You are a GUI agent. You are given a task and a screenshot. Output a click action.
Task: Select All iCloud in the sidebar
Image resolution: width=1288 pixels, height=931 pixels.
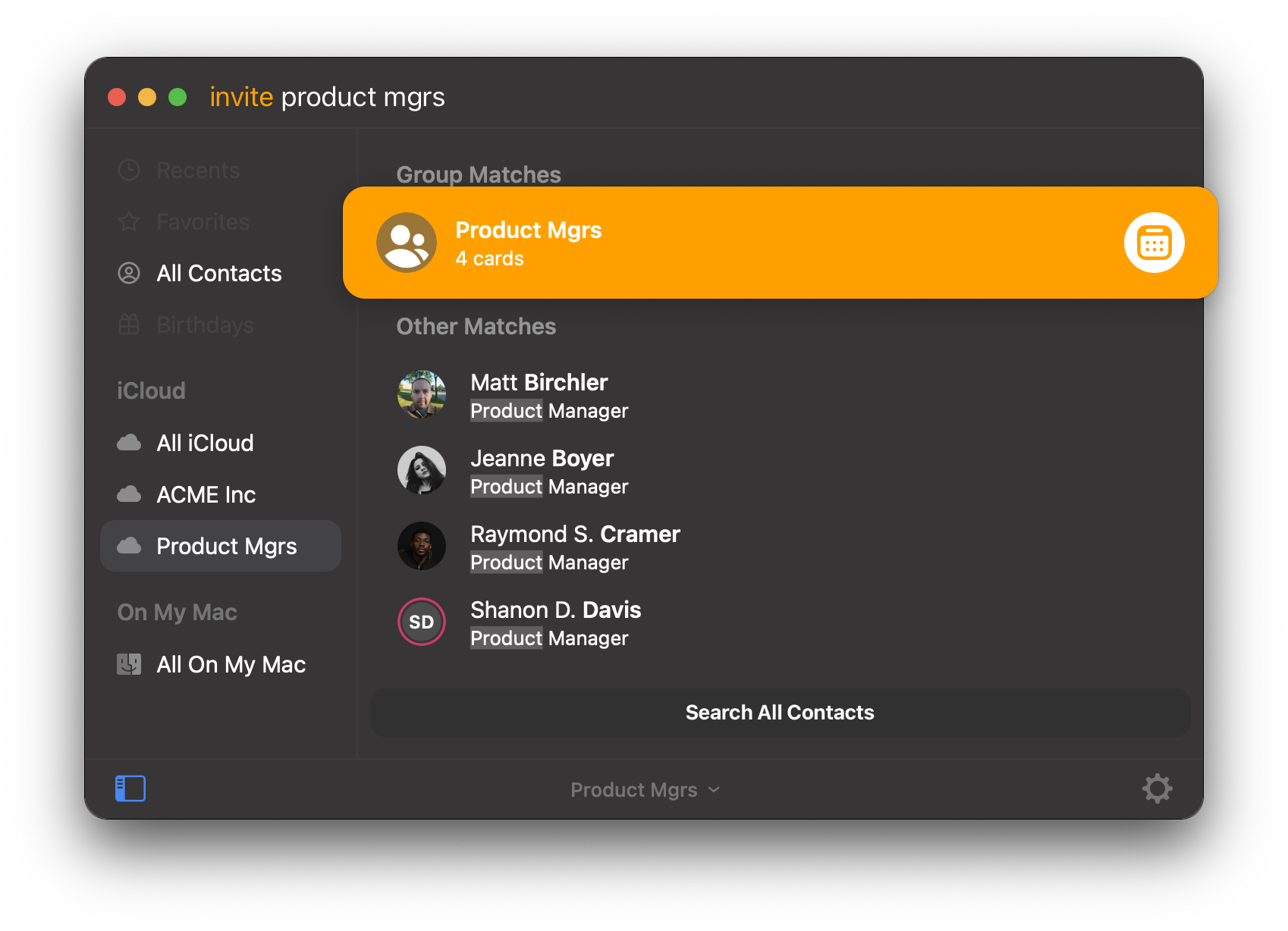(221, 443)
